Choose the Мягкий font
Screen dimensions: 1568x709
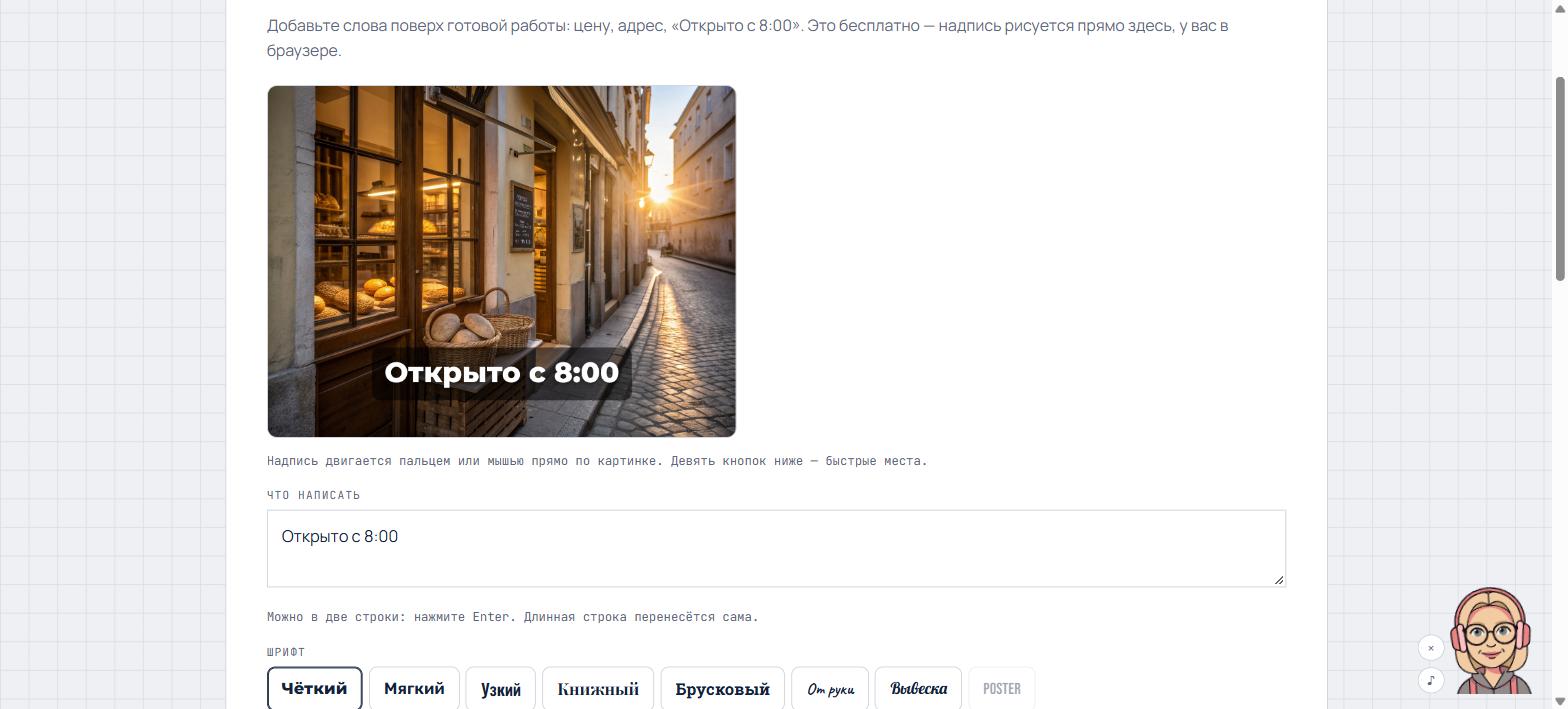pos(414,689)
